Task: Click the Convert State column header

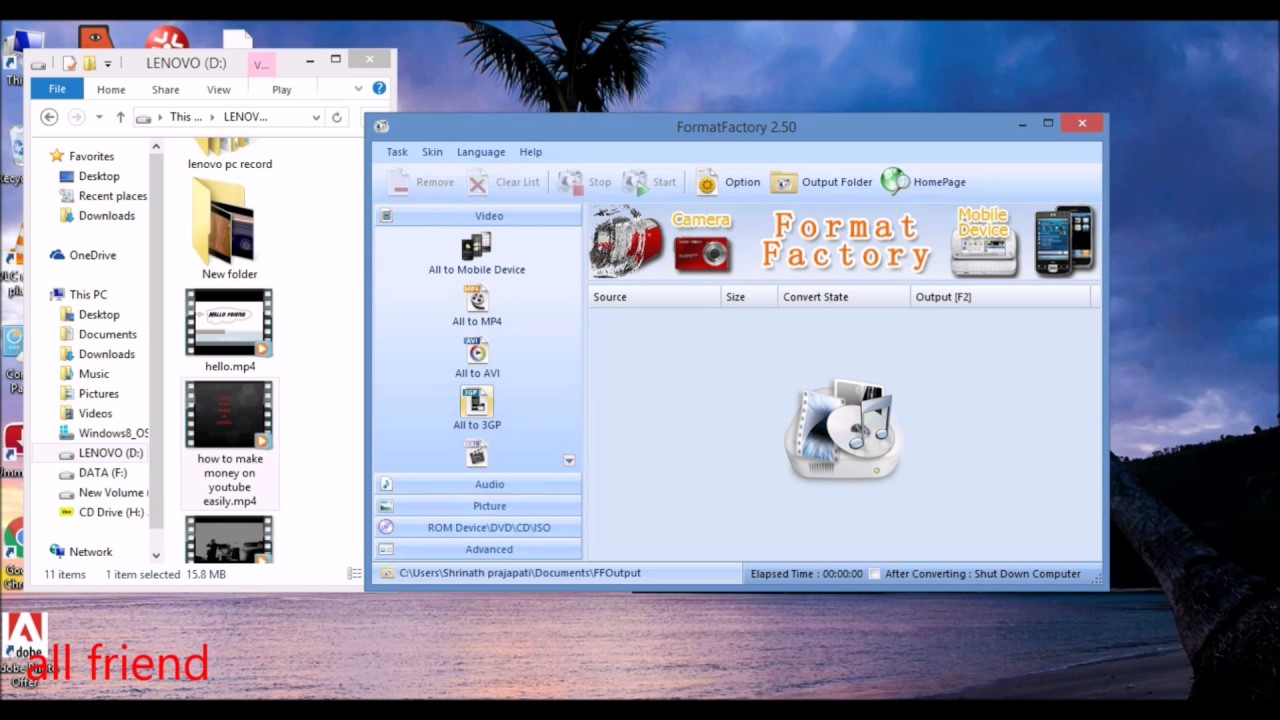Action: tap(844, 297)
